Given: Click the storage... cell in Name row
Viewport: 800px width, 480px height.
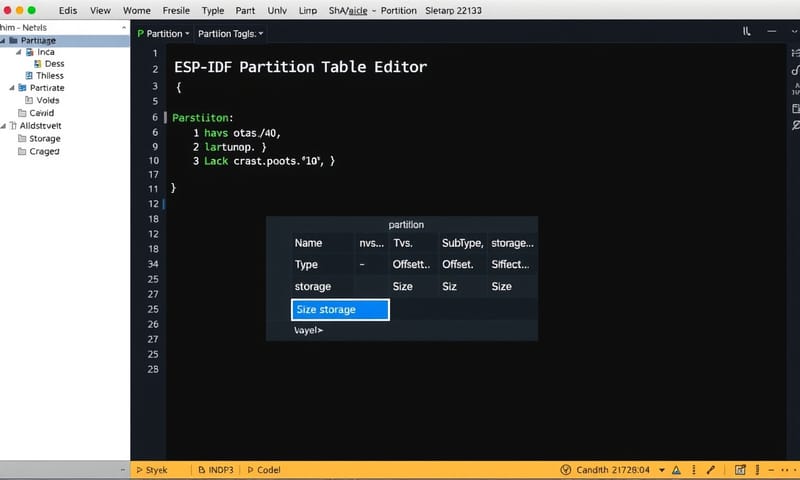Looking at the screenshot, I should click(512, 243).
